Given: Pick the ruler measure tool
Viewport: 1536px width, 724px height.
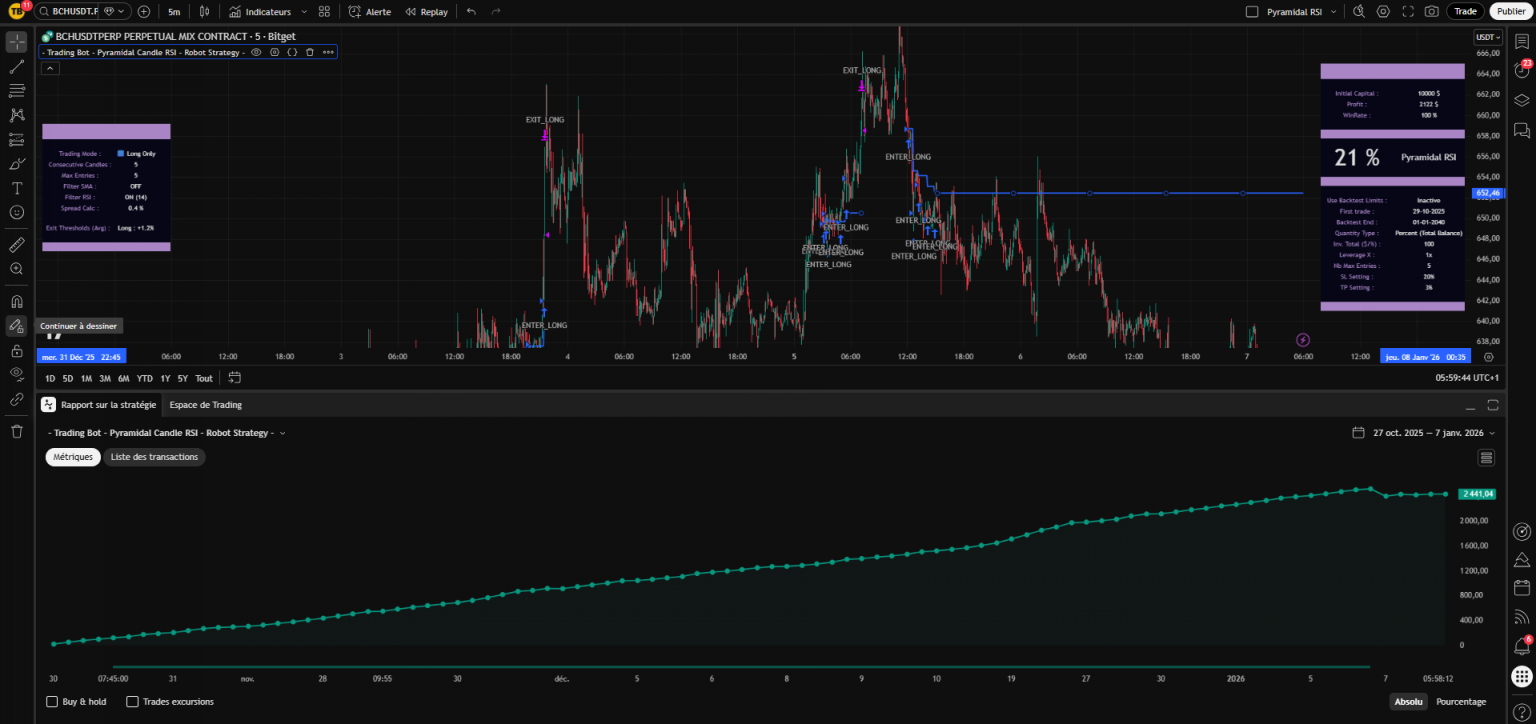Looking at the screenshot, I should pos(15,244).
